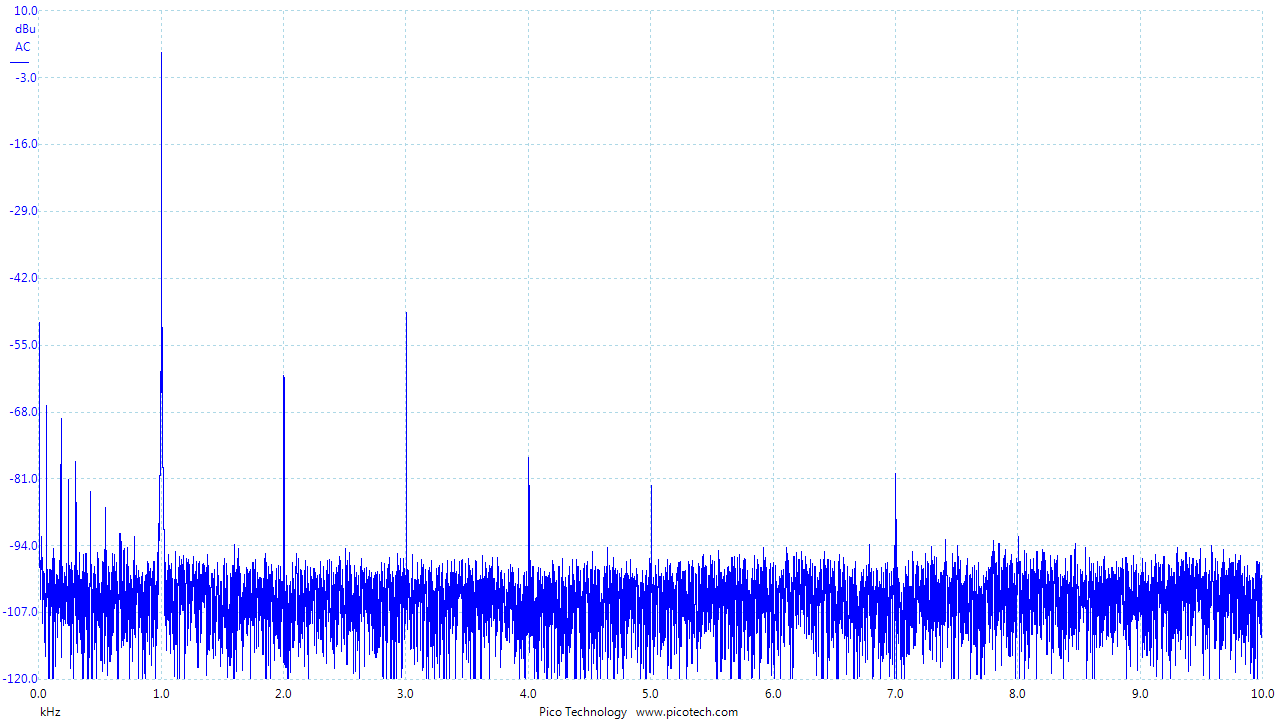Image resolution: width=1280 pixels, height=720 pixels.
Task: Click the dBu unit label
Action: [x=25, y=29]
